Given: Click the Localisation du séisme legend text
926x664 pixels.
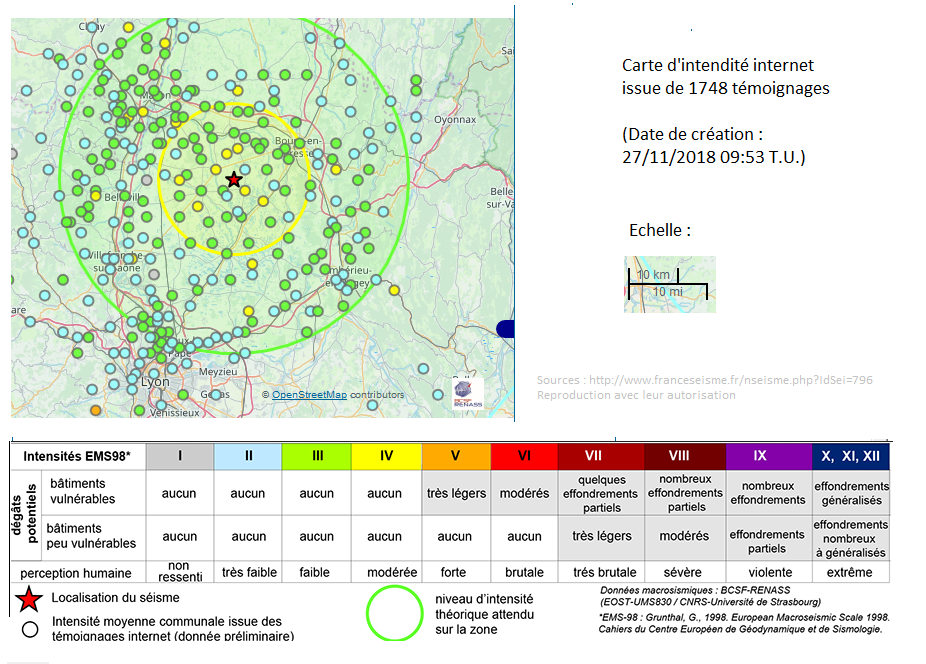Looking at the screenshot, I should [x=115, y=598].
